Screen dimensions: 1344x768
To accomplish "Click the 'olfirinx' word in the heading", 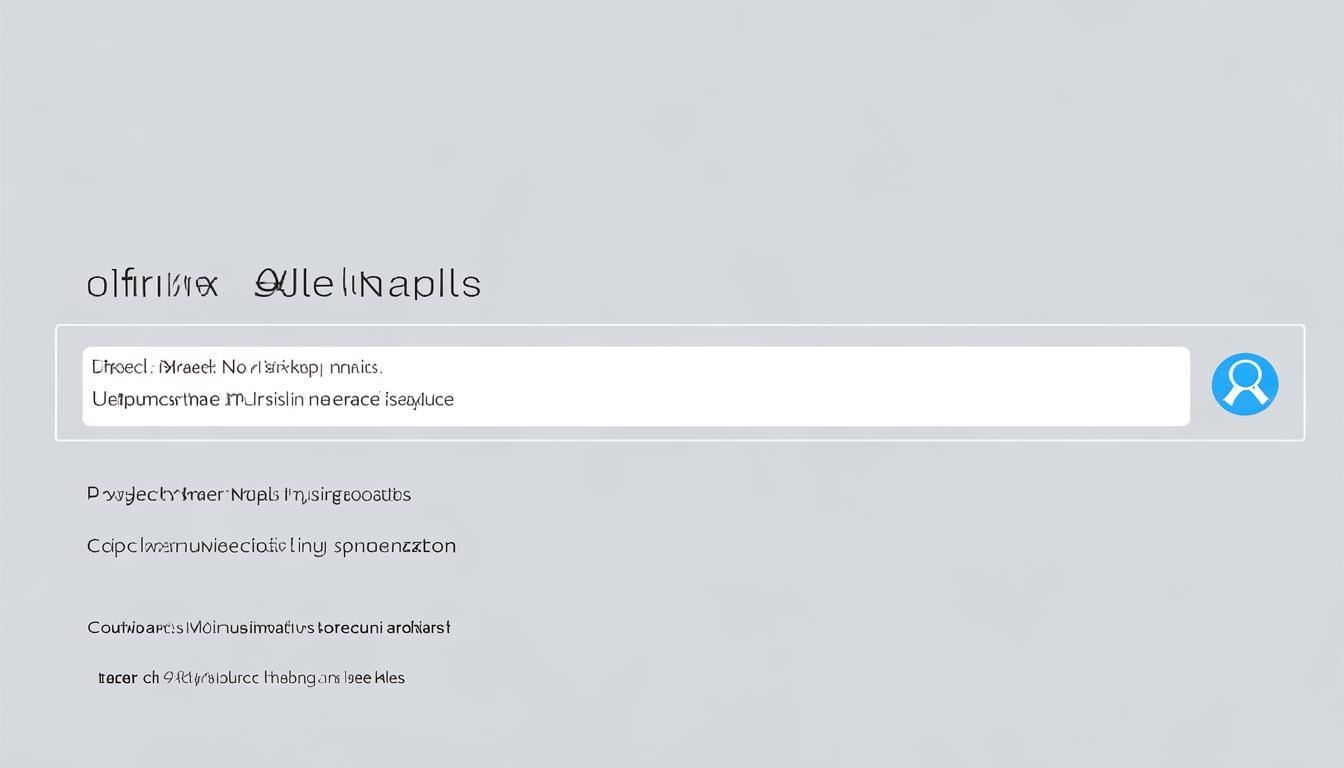I will pos(152,285).
